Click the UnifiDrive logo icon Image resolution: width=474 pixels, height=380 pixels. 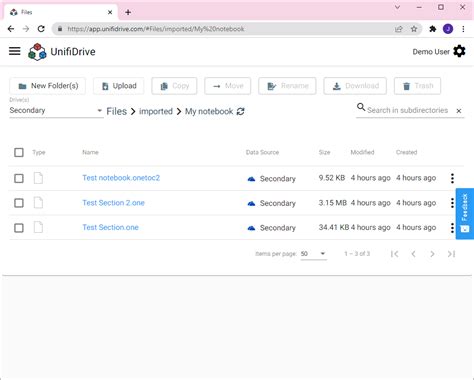coord(37,52)
